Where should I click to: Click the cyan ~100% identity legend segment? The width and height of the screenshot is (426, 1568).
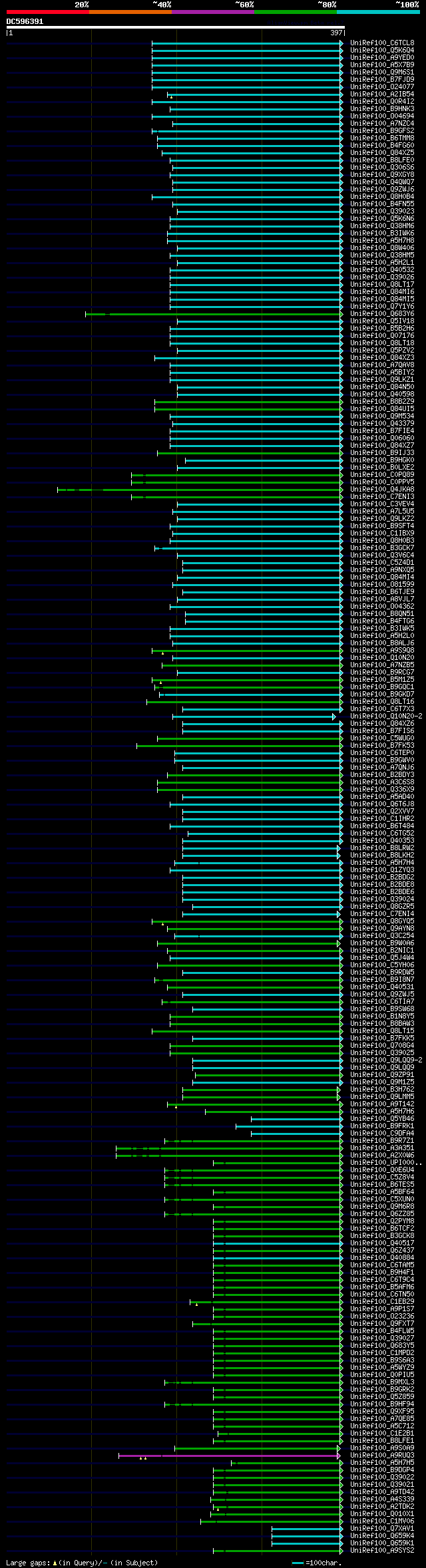(378, 12)
